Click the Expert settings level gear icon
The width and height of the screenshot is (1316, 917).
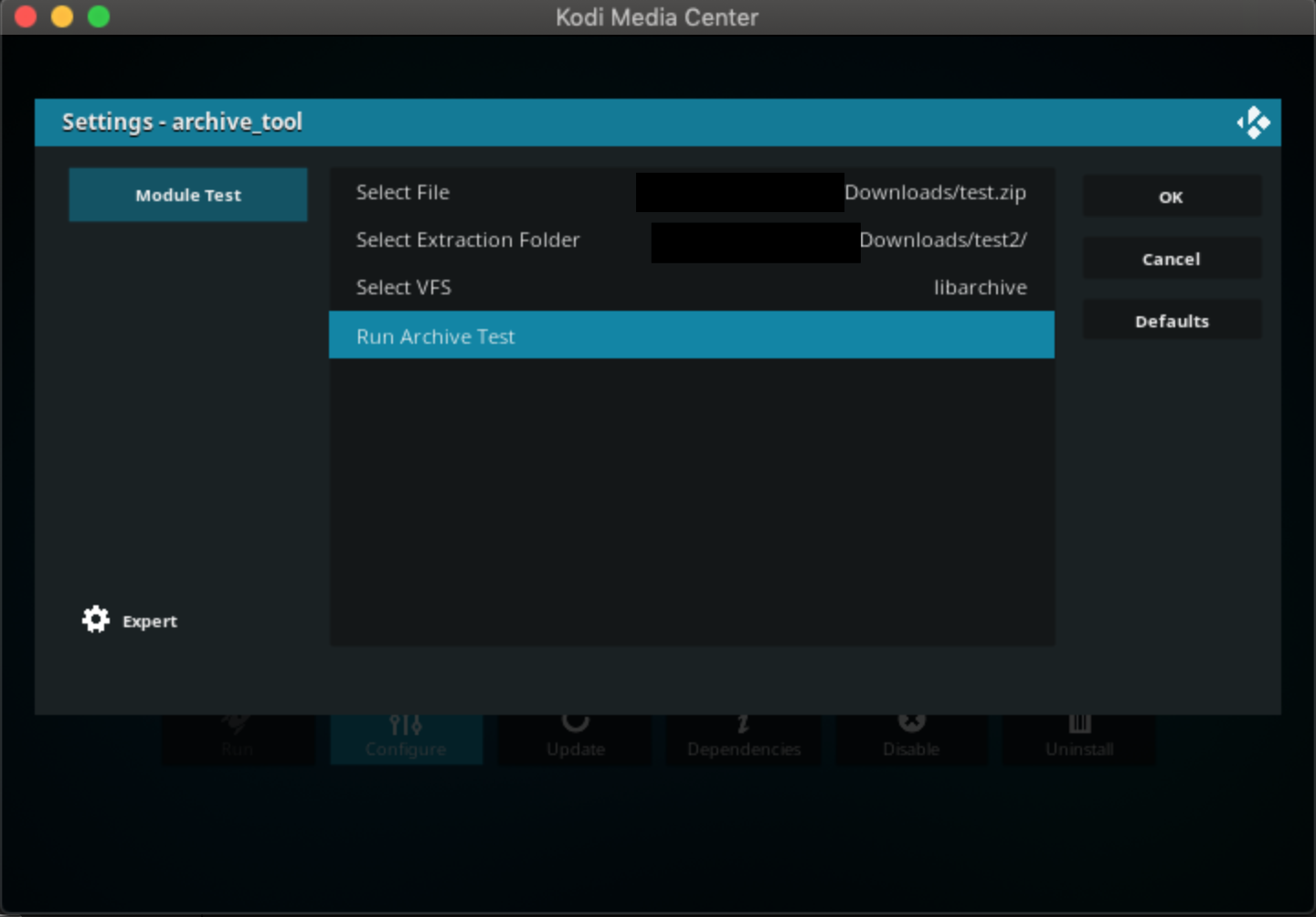pyautogui.click(x=96, y=620)
